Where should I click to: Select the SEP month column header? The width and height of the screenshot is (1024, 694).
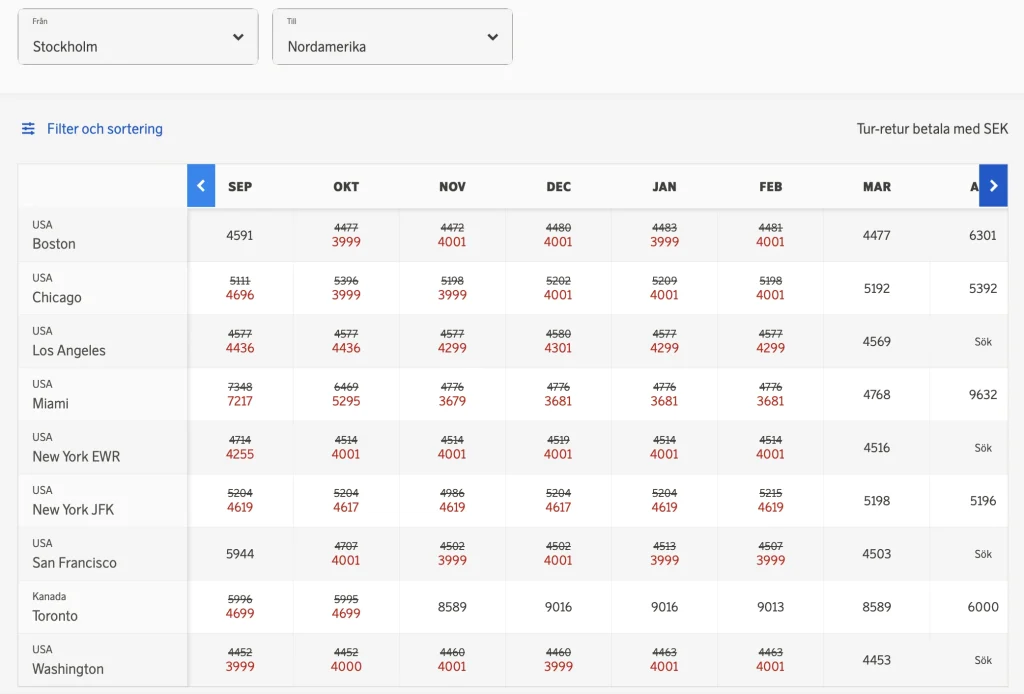point(240,187)
